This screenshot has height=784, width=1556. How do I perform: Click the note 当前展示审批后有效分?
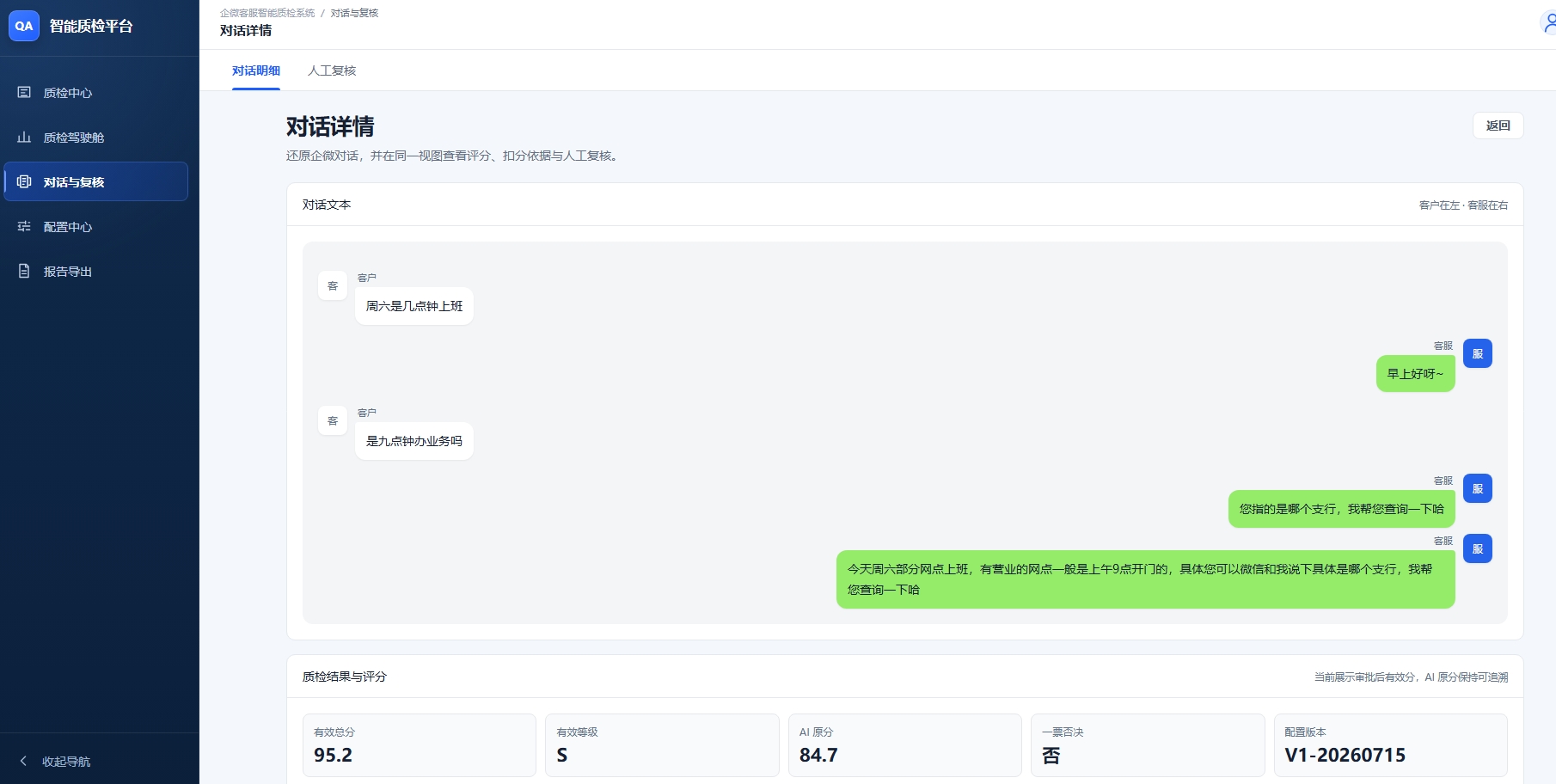pyautogui.click(x=1411, y=677)
